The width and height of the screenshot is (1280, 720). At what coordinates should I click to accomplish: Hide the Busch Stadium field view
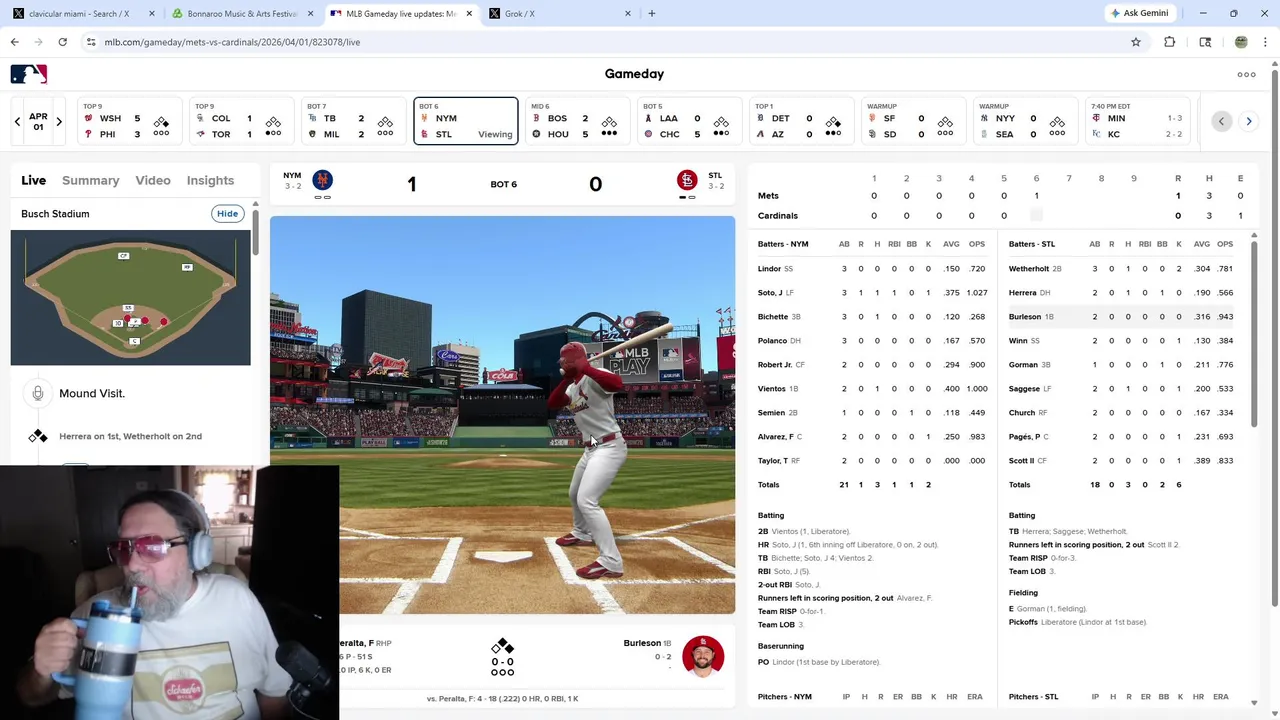click(x=227, y=214)
